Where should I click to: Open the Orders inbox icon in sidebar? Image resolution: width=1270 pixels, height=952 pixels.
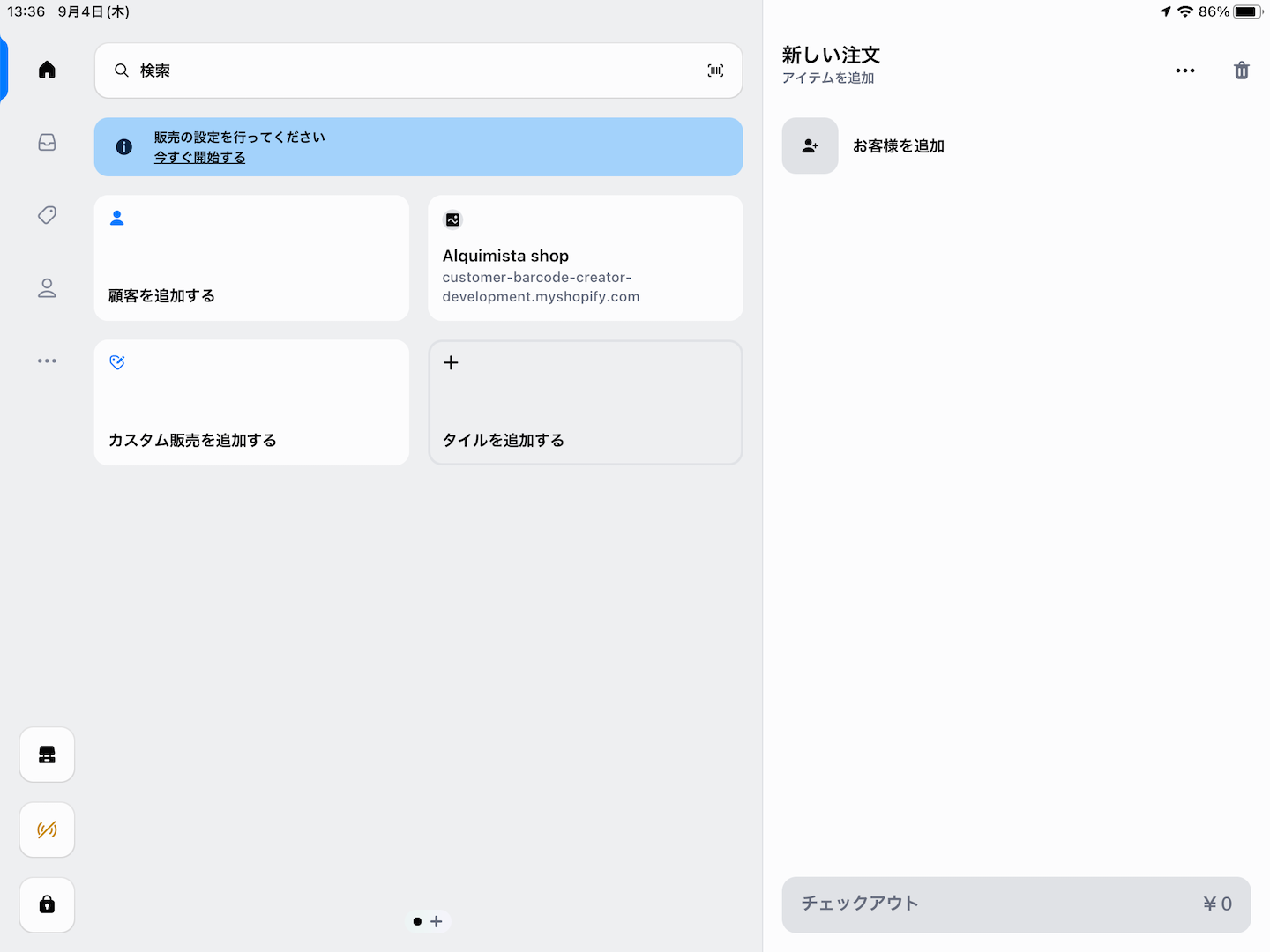[x=47, y=143]
